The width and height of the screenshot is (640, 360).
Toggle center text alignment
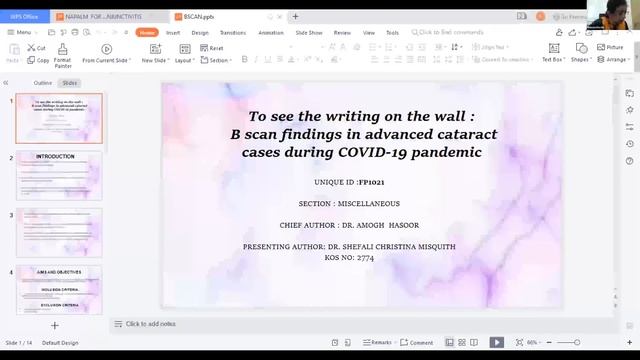pos(386,60)
